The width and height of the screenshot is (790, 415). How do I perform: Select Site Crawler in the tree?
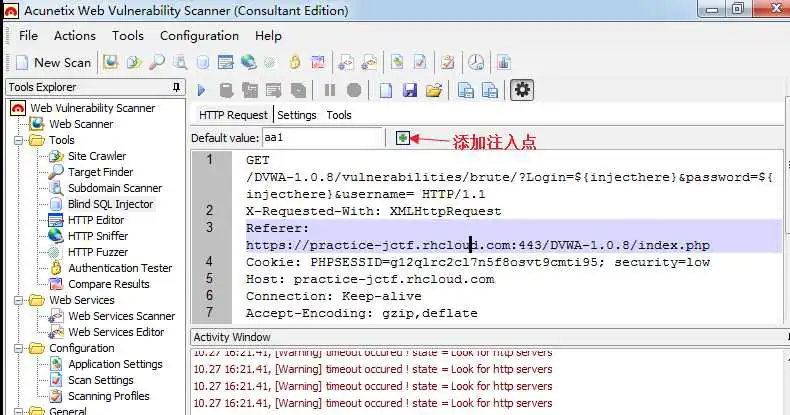[97, 156]
